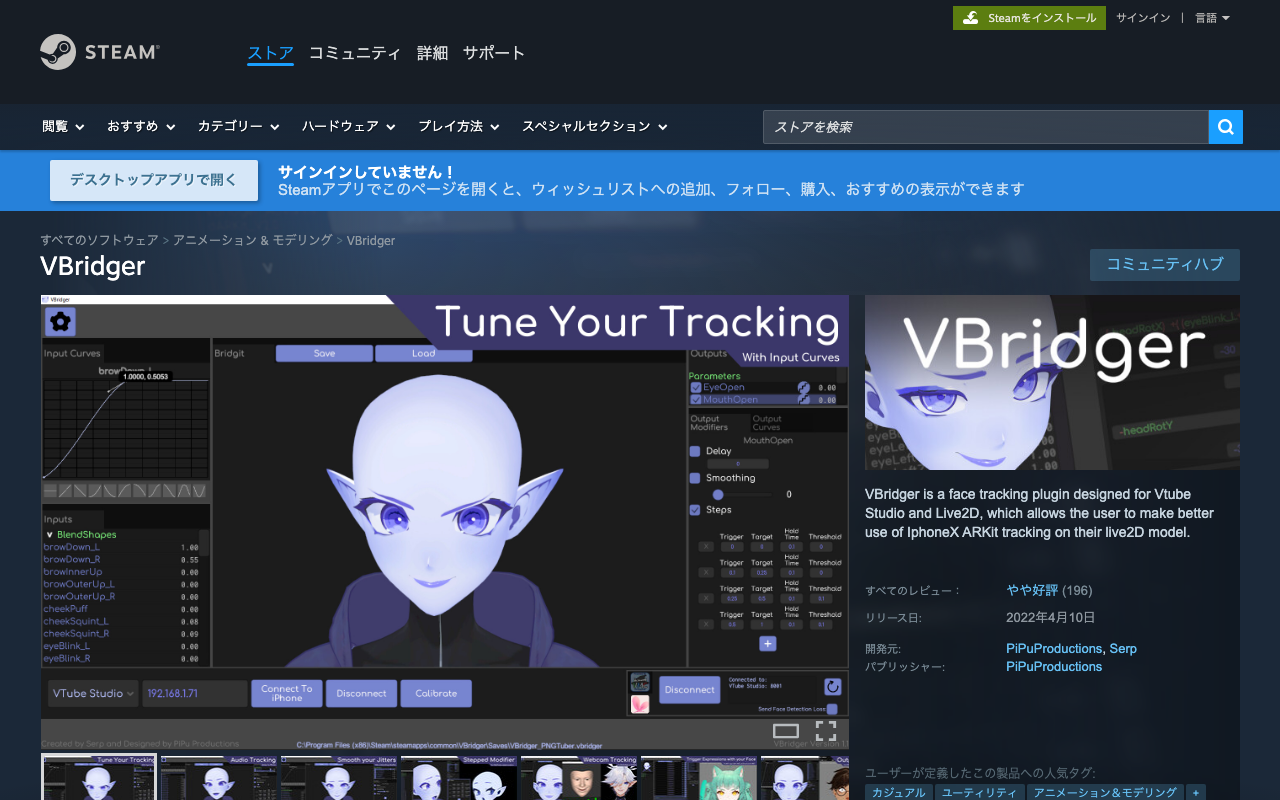Click the VBridger page title

[93, 266]
